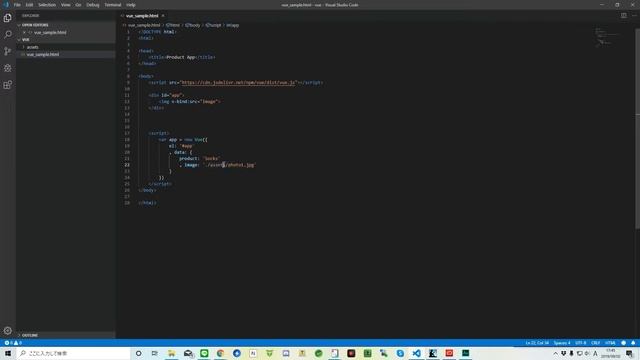Show hidden system tray icons
This screenshot has height=360, width=640.
point(555,353)
